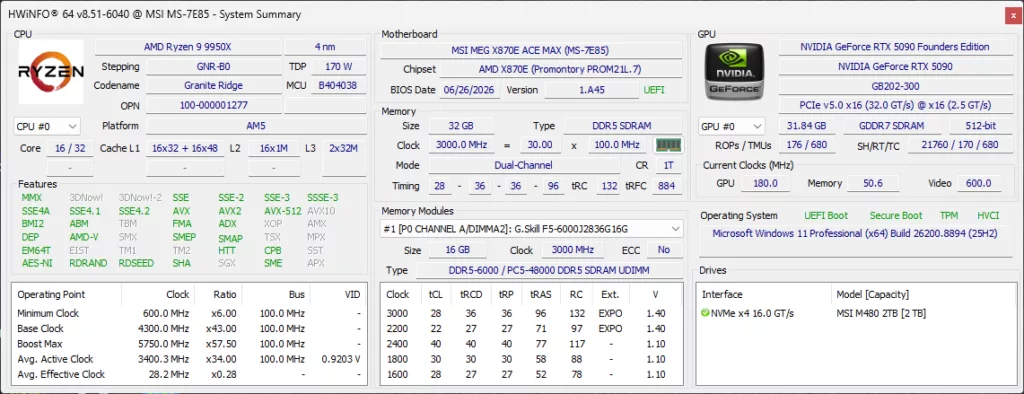The image size is (1024, 394).
Task: Click the BIOS version 1.A45 field
Action: [x=592, y=90]
